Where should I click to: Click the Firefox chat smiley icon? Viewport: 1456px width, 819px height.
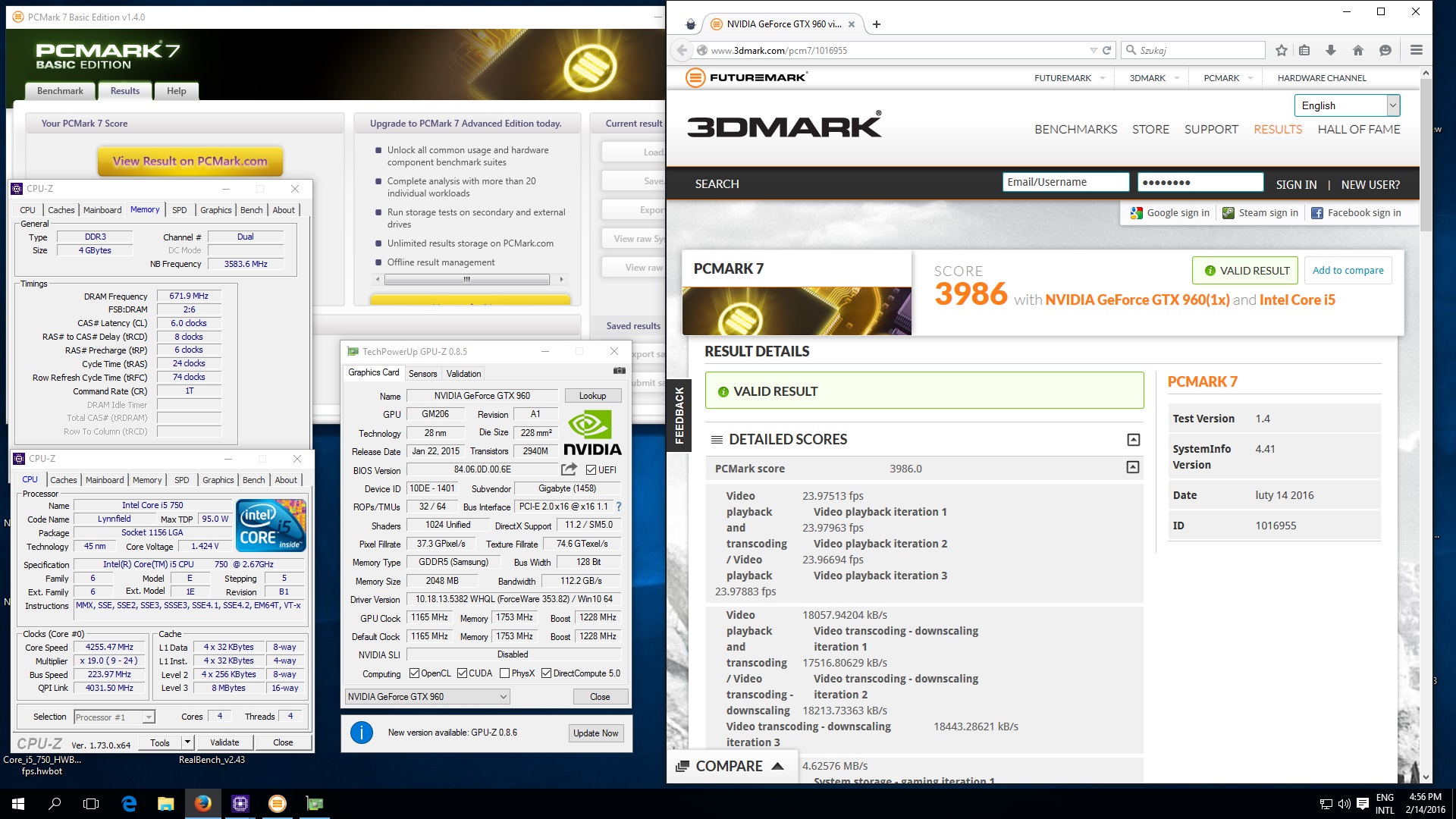point(1385,50)
